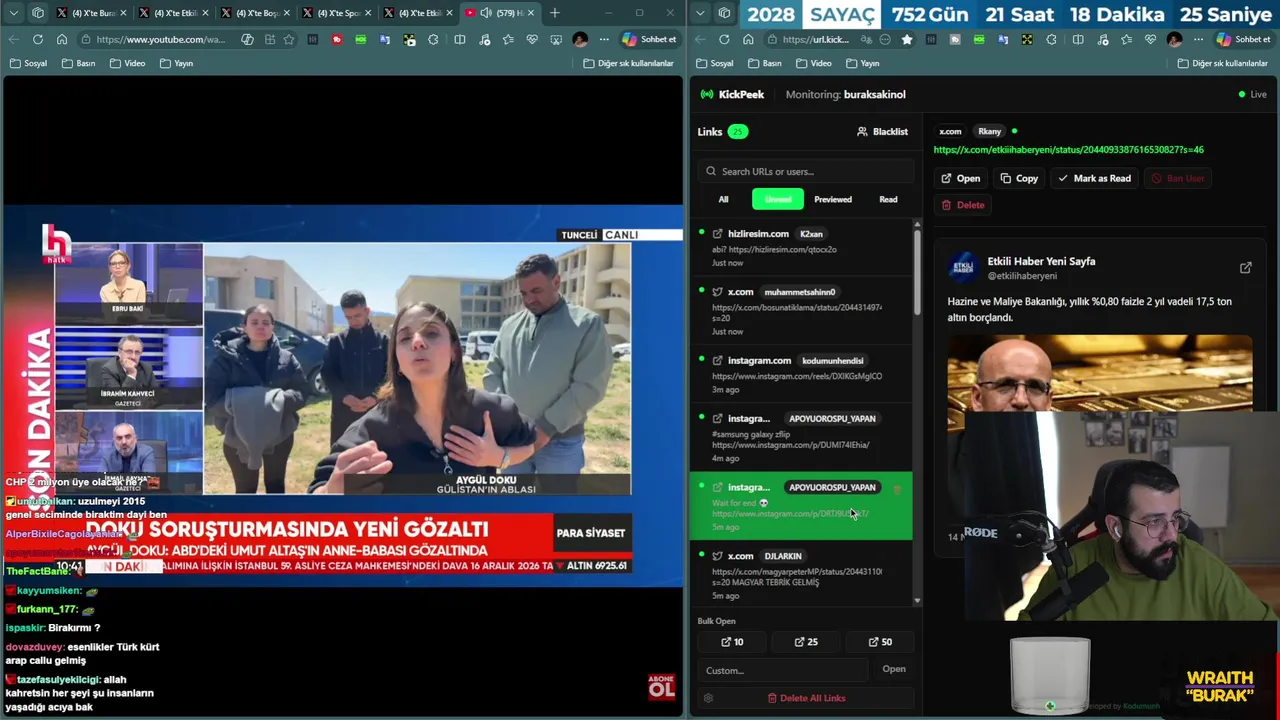Click the filled favorite star in right browser
This screenshot has width=1280, height=720.
tap(907, 39)
